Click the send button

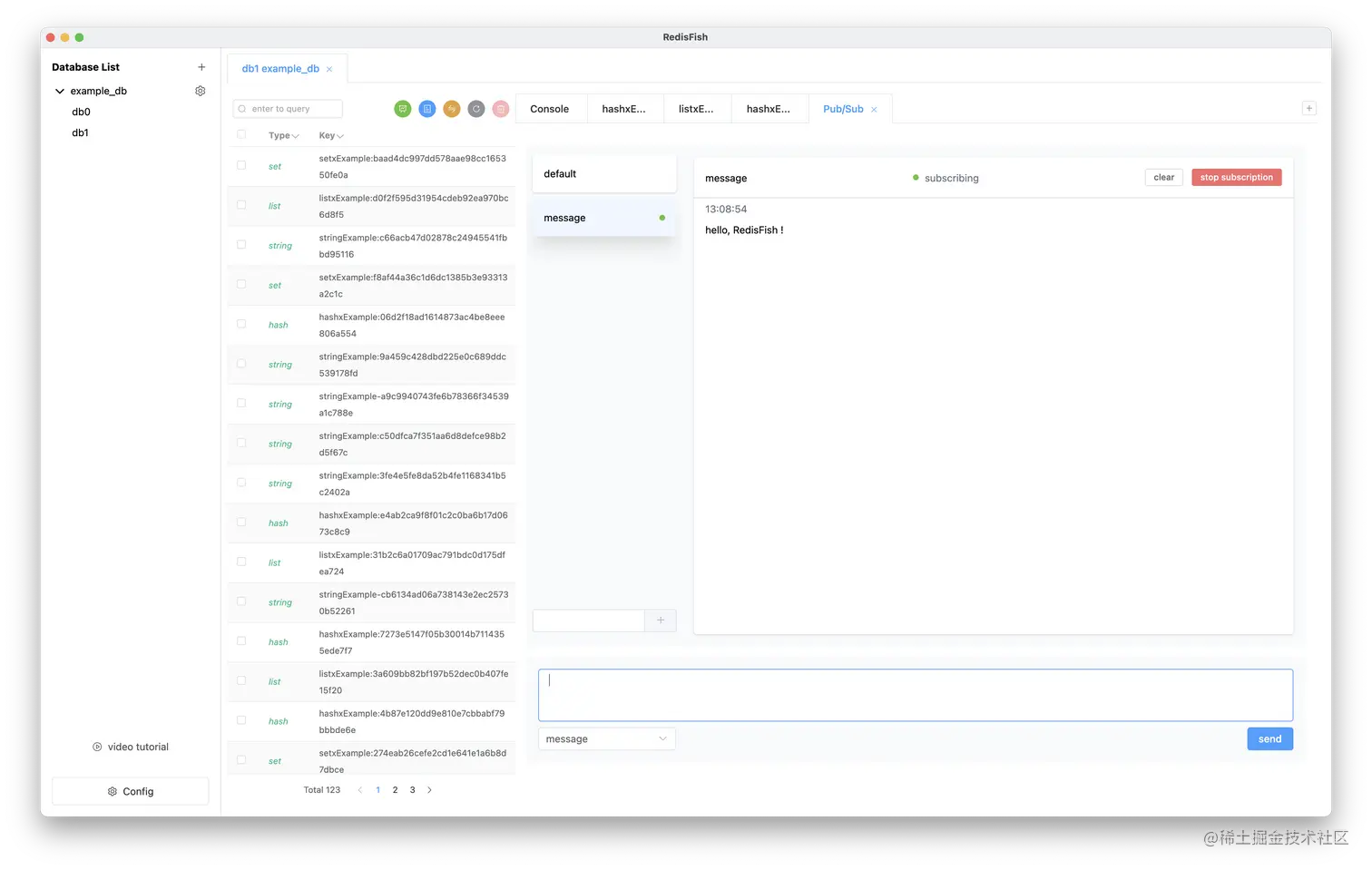1270,739
